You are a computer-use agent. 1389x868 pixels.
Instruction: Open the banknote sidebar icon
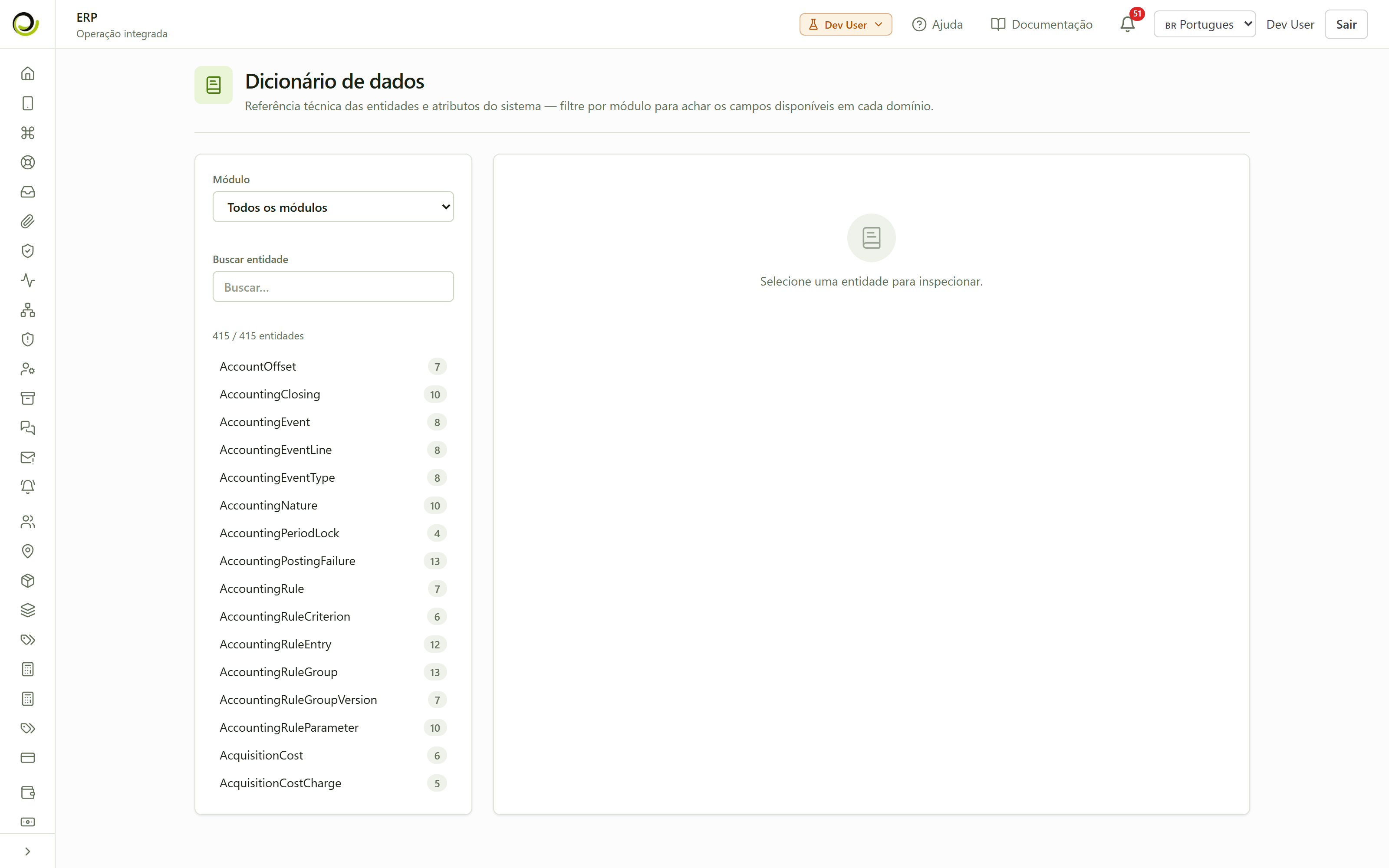click(27, 822)
